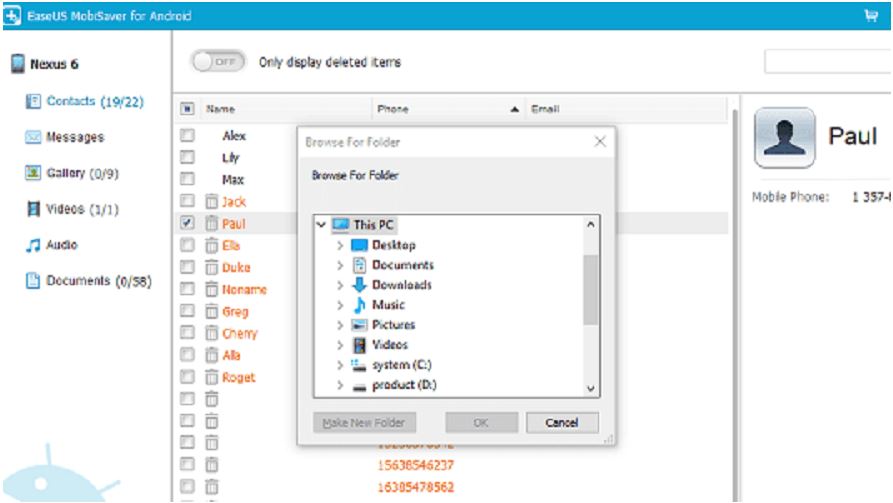This screenshot has height=503, width=893.
Task: Click the OK button in dialog
Action: point(481,423)
